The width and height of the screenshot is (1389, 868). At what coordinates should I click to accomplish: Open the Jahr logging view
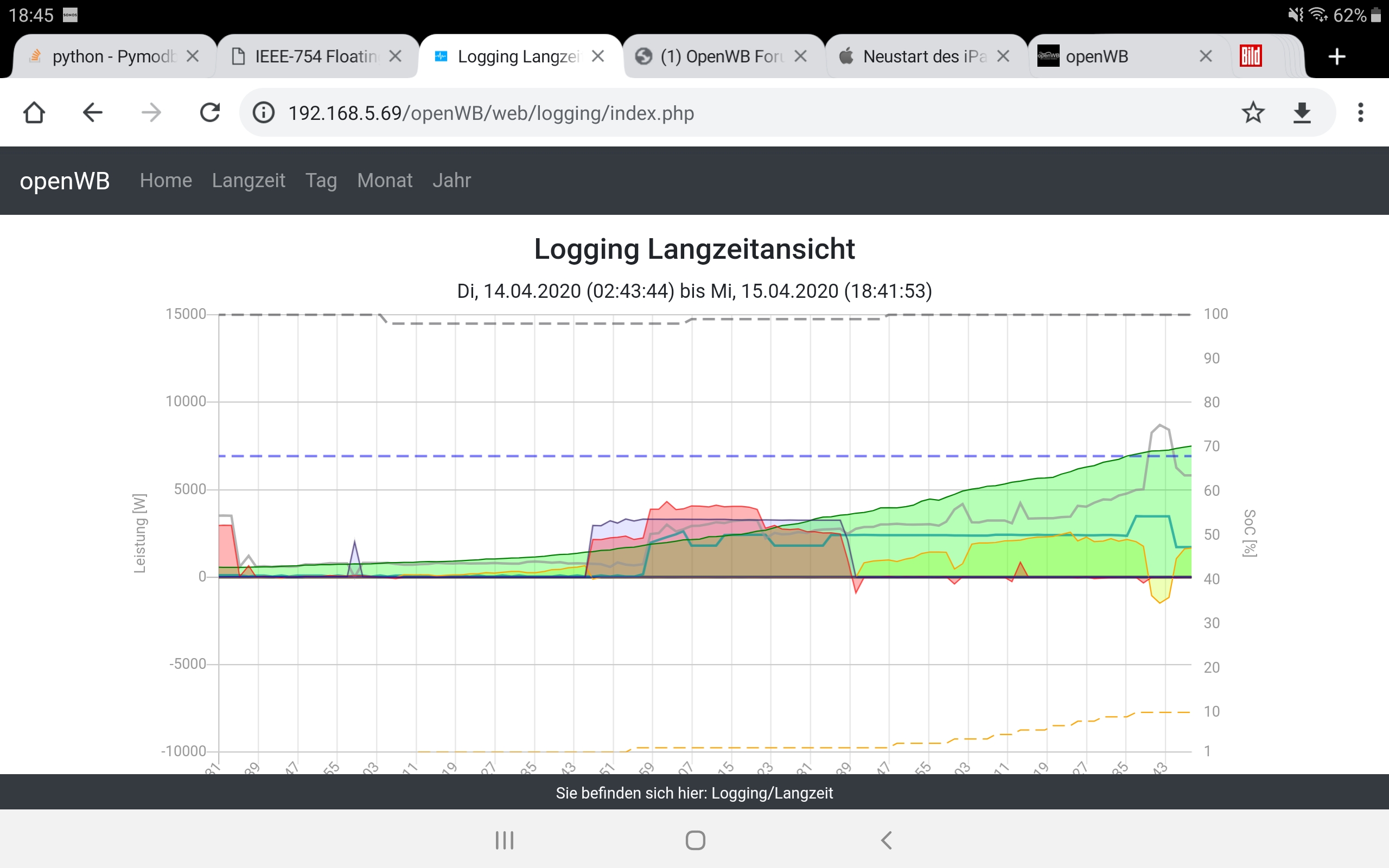click(451, 180)
